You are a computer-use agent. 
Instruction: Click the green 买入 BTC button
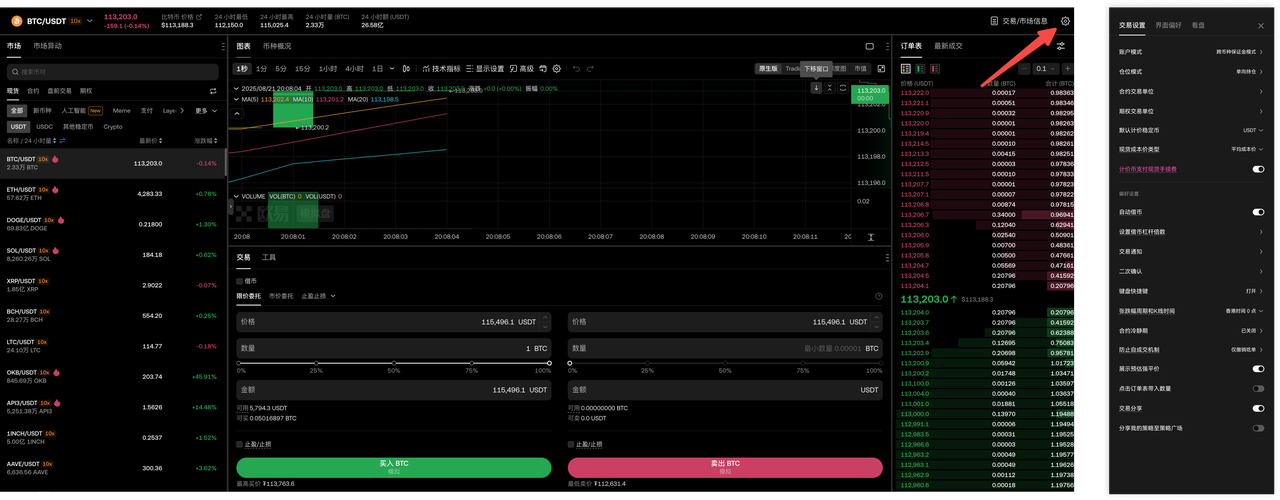pyautogui.click(x=394, y=467)
